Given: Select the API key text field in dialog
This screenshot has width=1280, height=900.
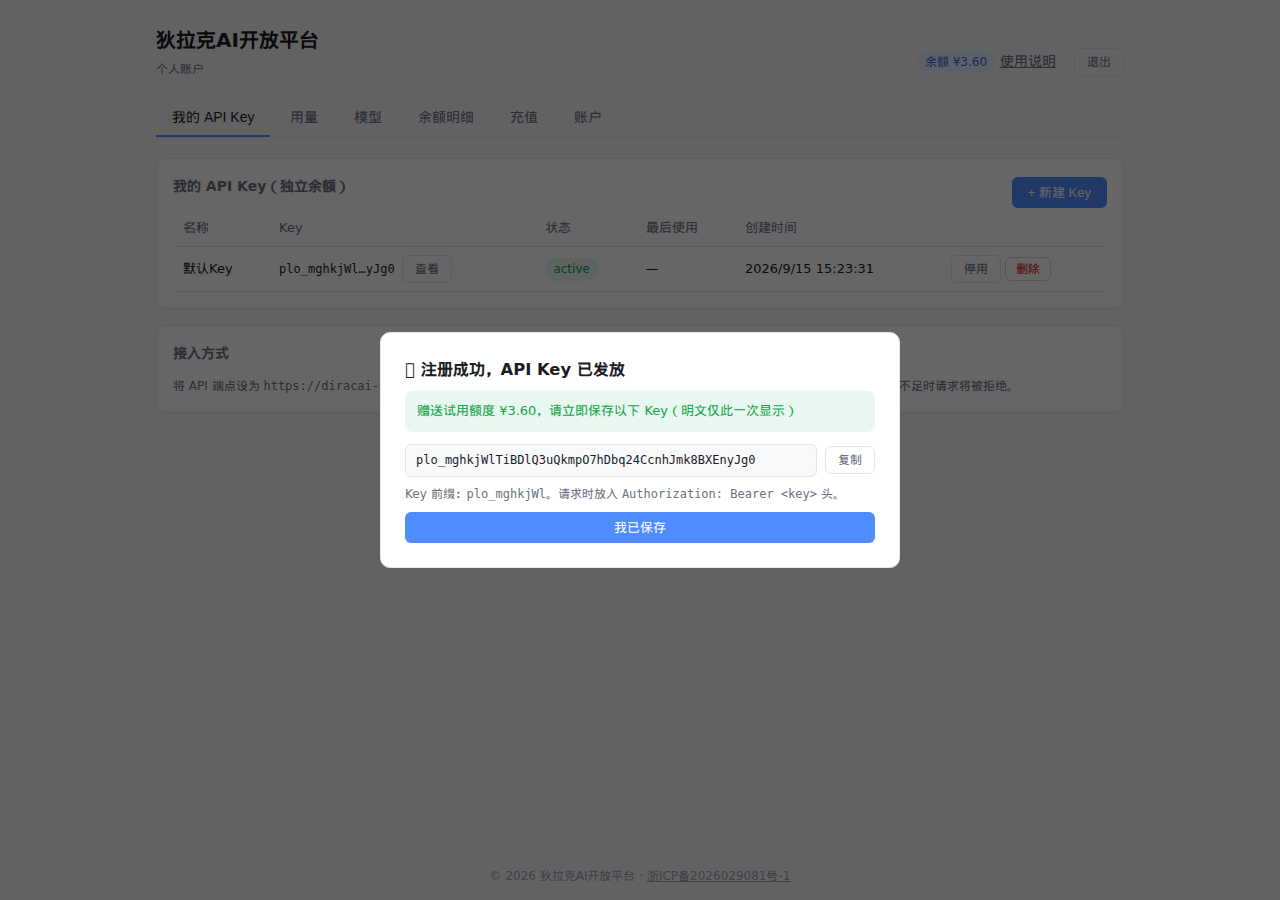Looking at the screenshot, I should click(x=611, y=460).
